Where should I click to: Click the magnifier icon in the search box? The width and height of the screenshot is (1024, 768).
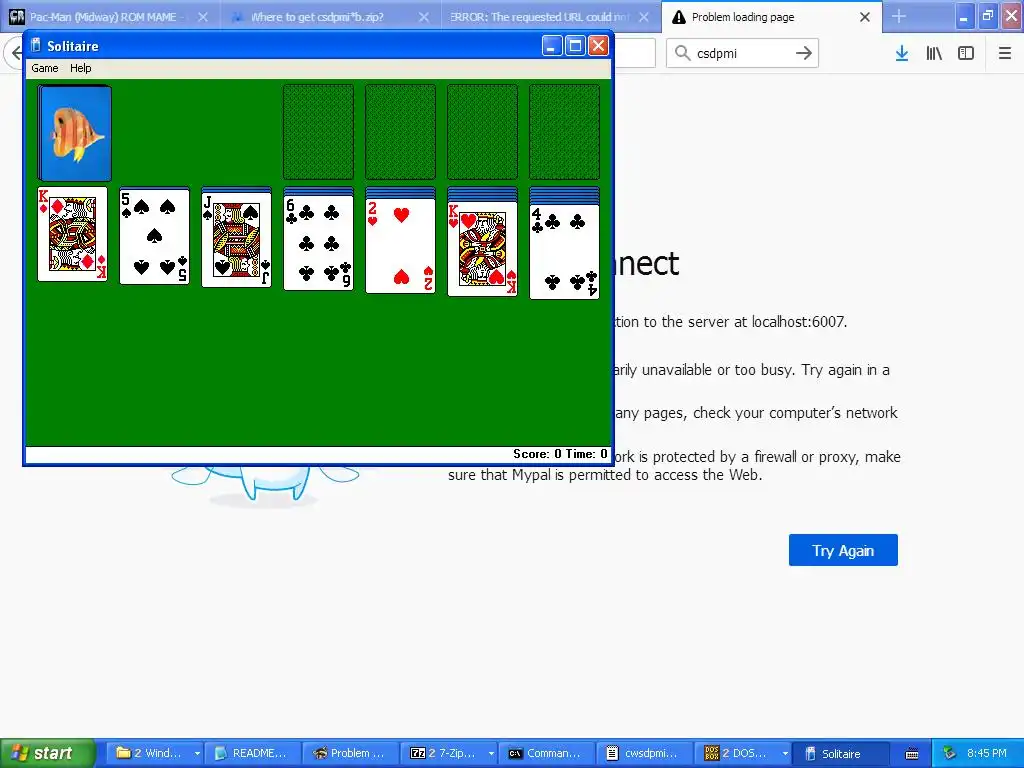[682, 53]
